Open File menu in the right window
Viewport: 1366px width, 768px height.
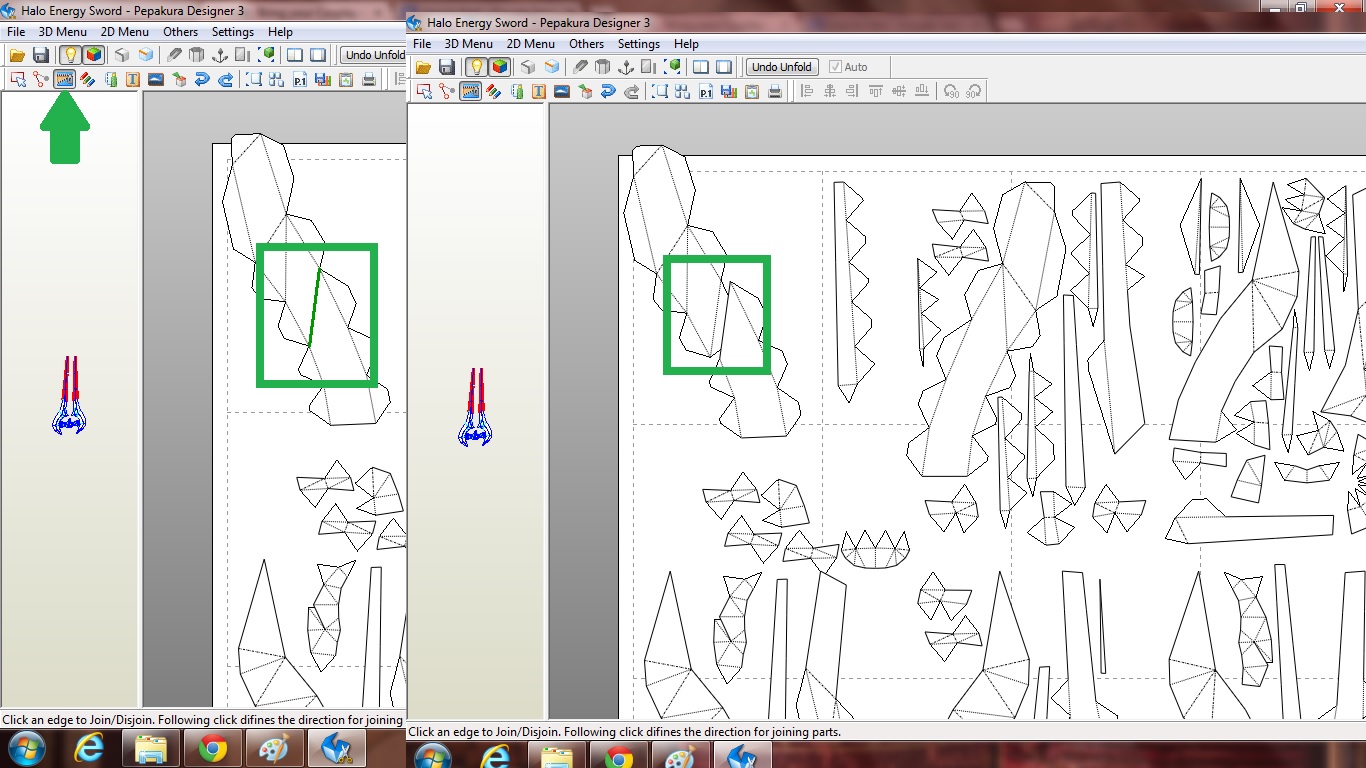coord(422,44)
